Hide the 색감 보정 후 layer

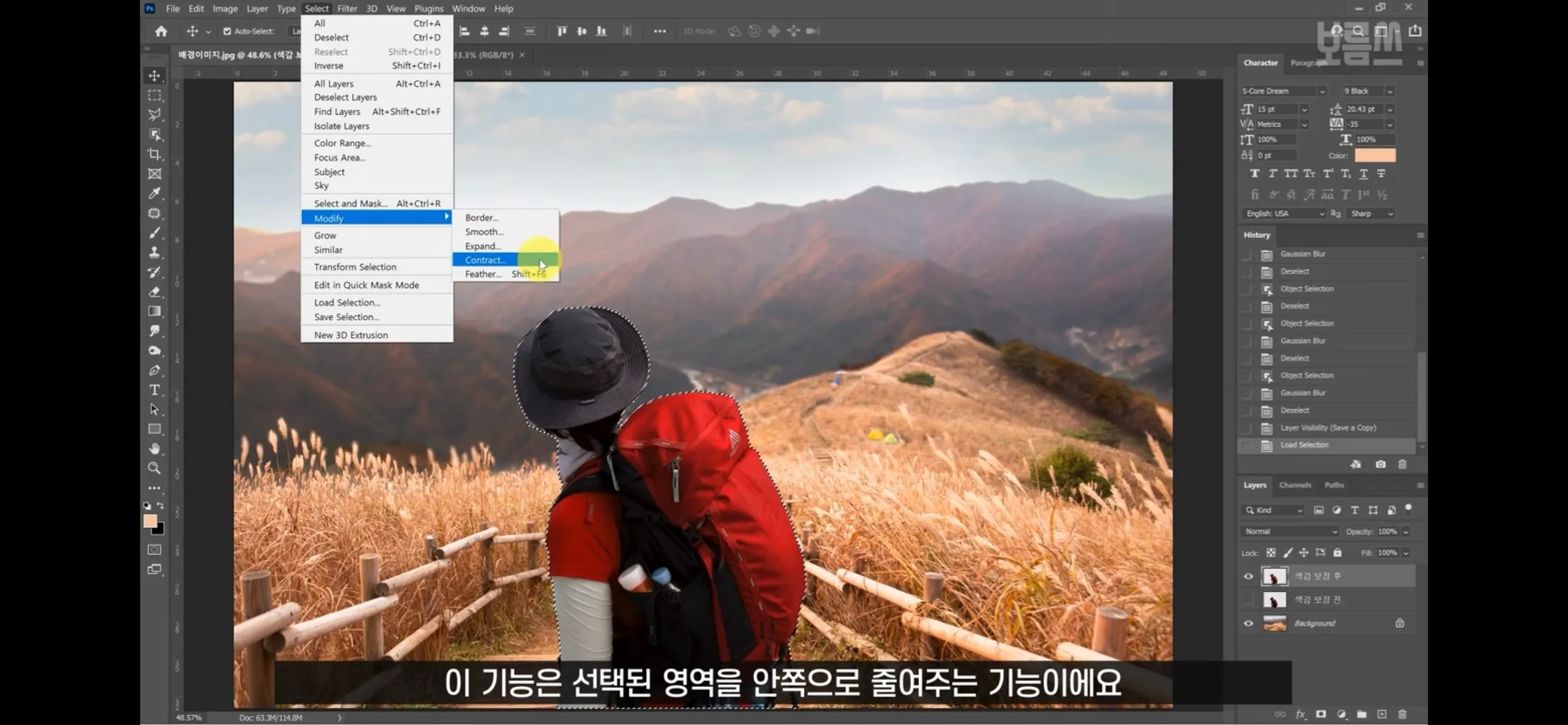[x=1248, y=576]
